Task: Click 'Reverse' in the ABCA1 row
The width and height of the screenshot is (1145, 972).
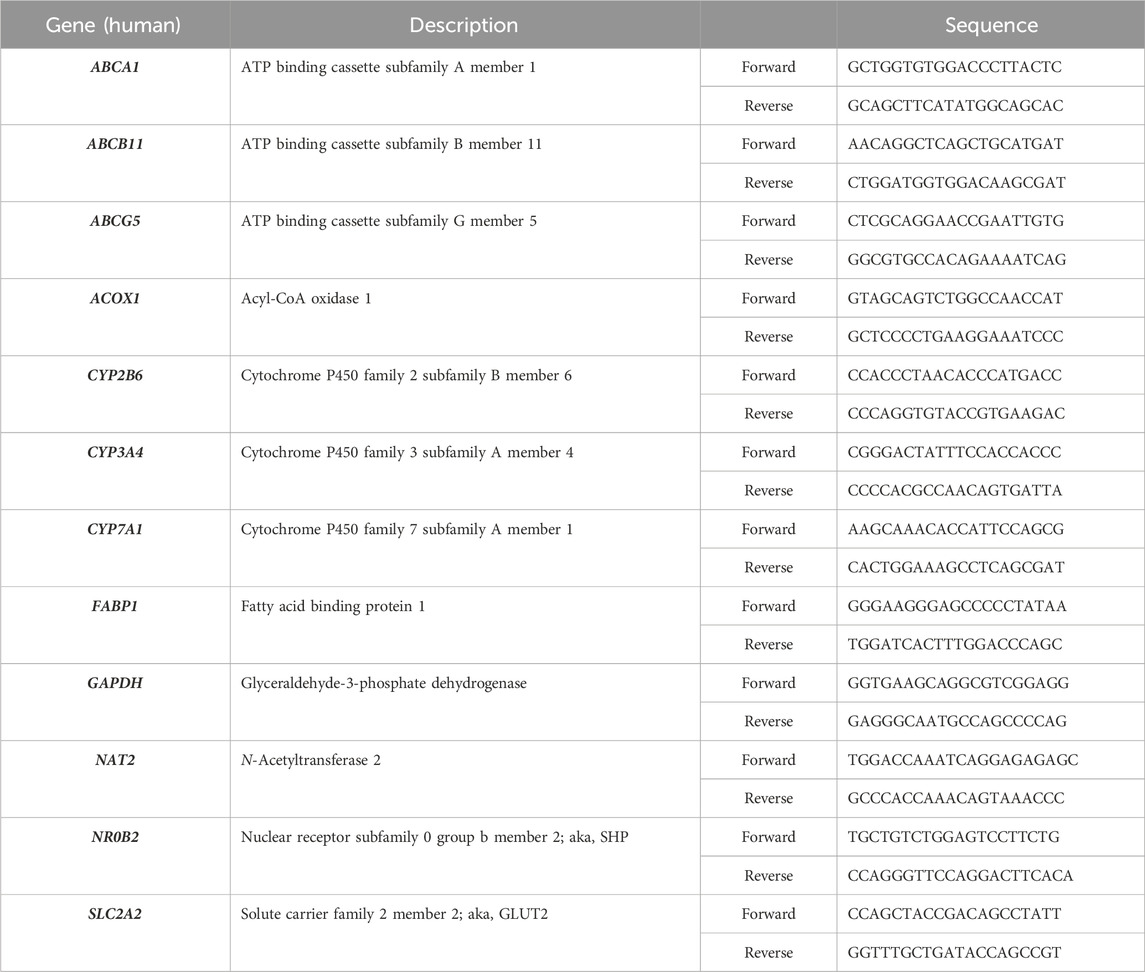Action: (x=768, y=106)
